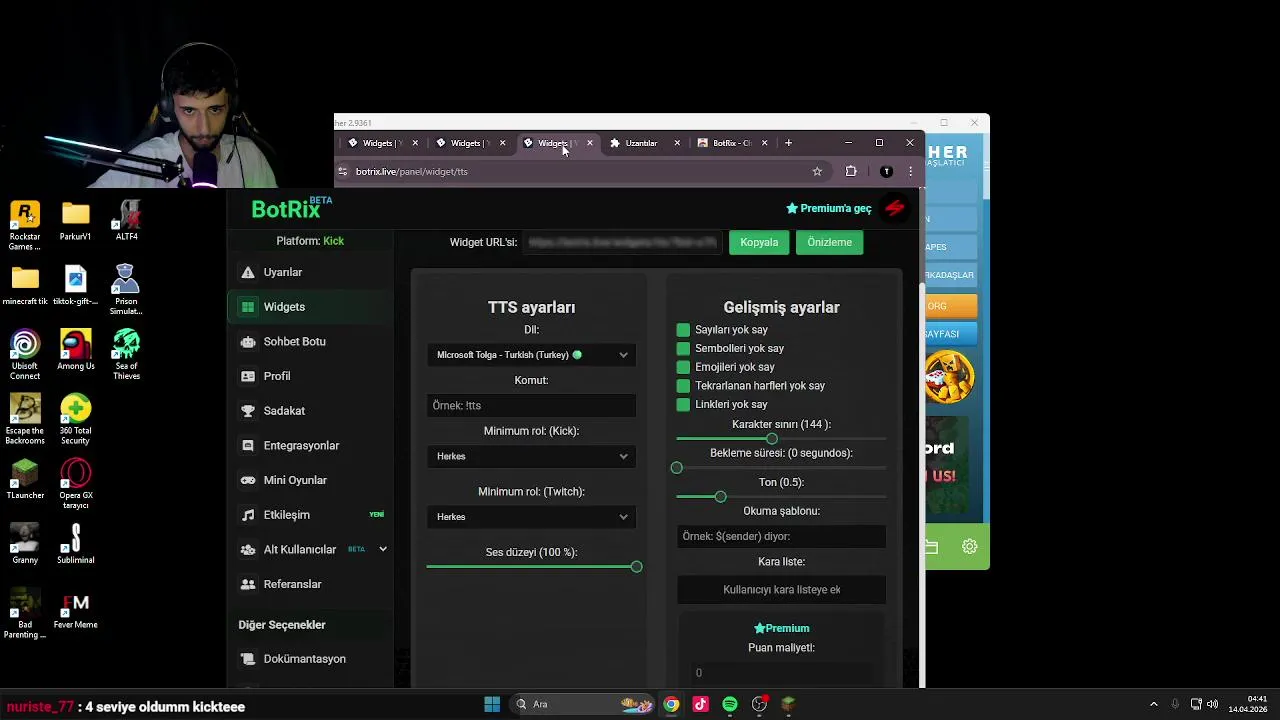Close the Uzantılar tab

coord(677,143)
